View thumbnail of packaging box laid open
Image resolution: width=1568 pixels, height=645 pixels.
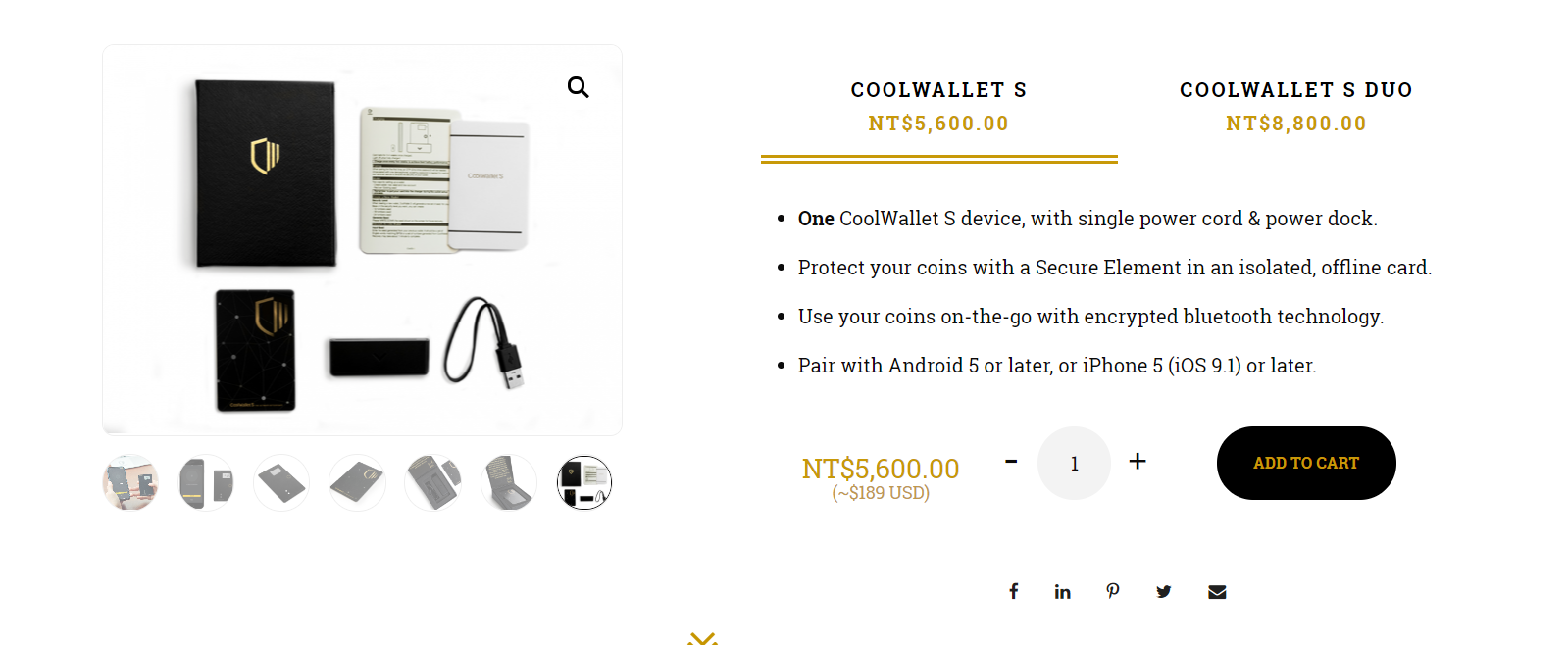click(x=432, y=482)
